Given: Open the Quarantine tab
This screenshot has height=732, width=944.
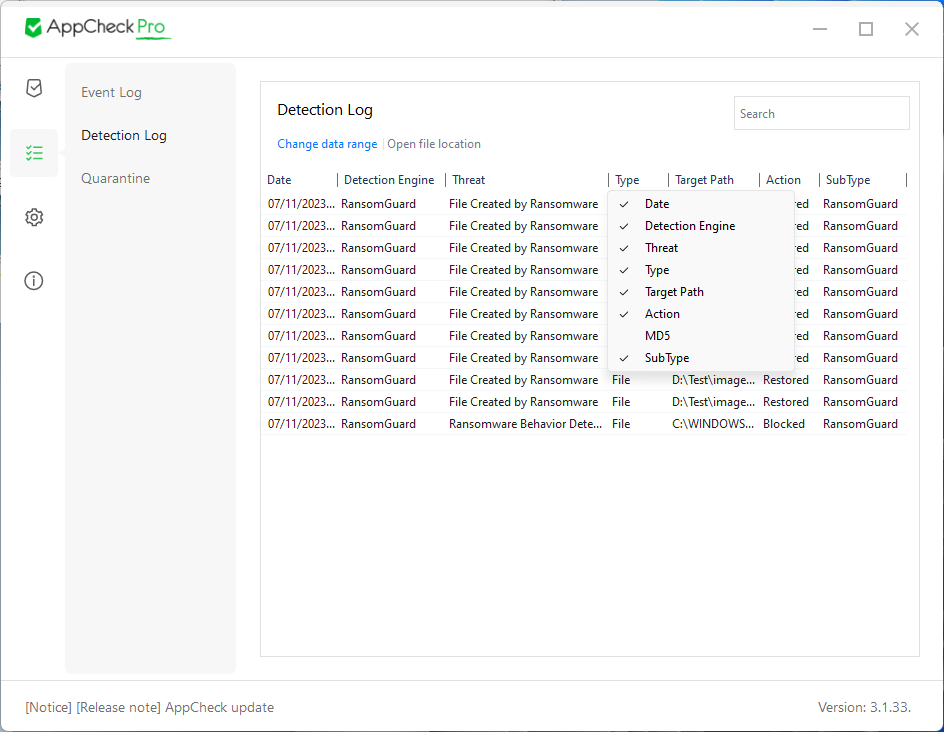Looking at the screenshot, I should [115, 178].
